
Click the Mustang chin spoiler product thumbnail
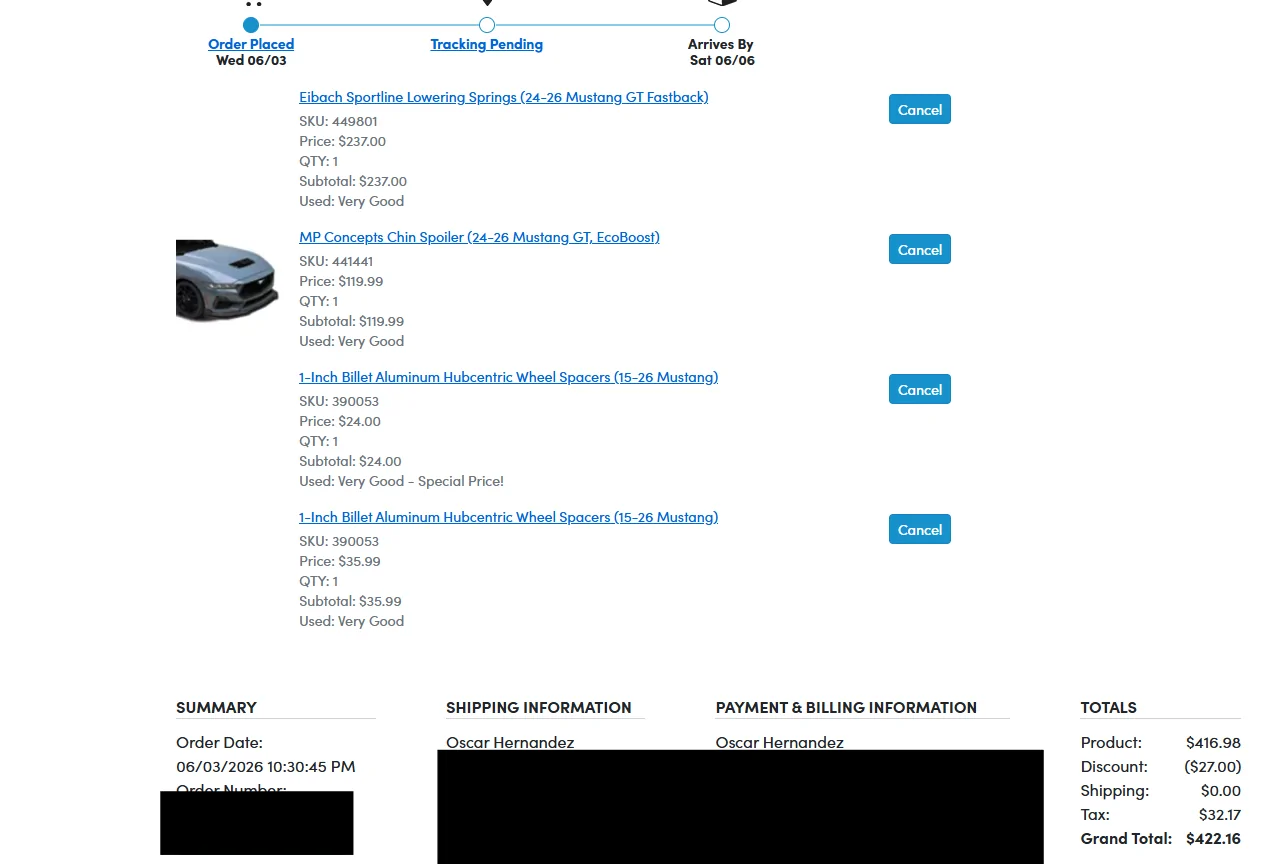point(227,281)
